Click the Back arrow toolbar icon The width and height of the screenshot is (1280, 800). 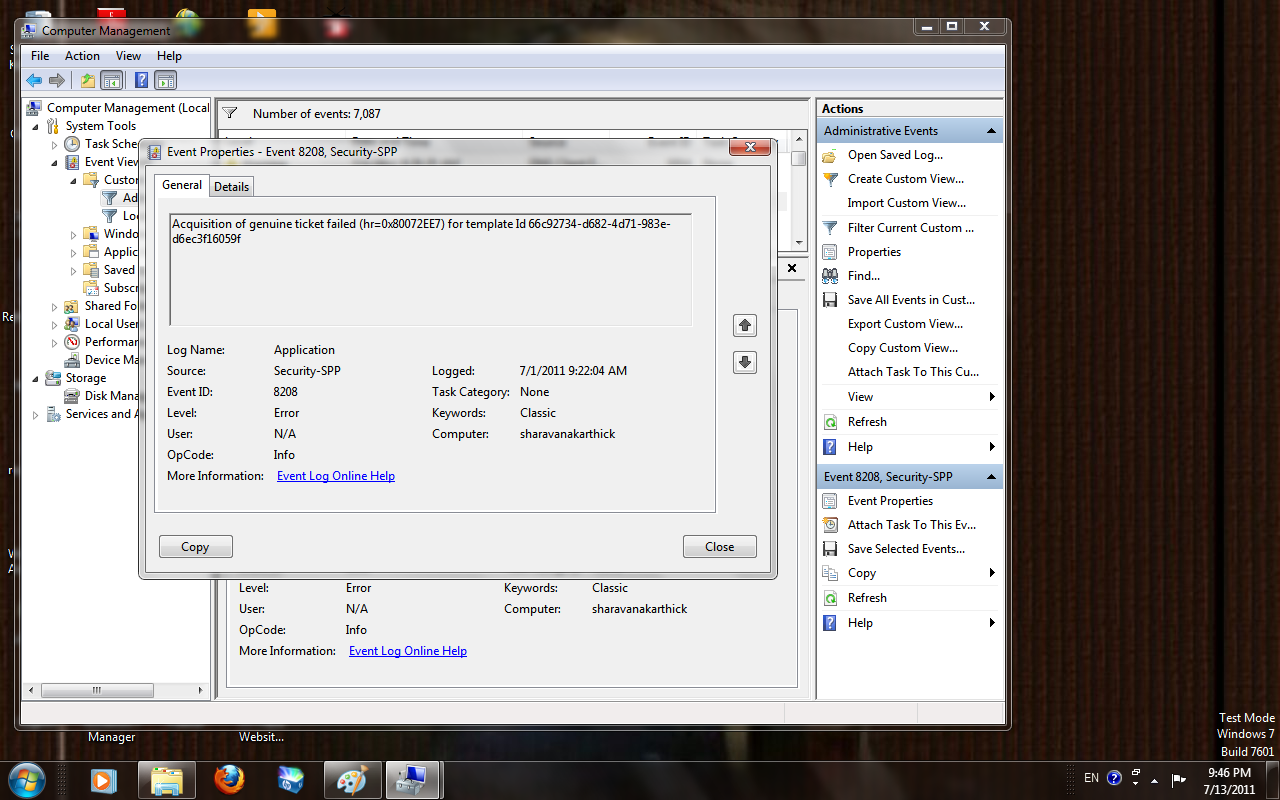(34, 81)
